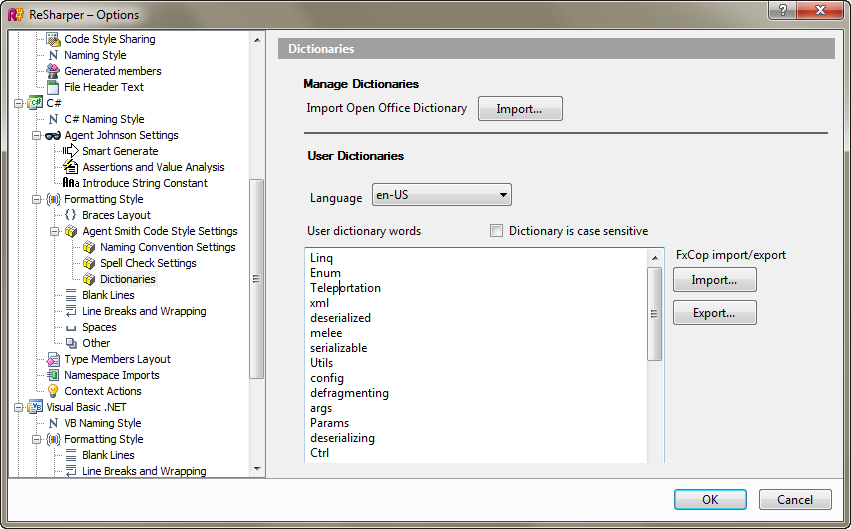The image size is (851, 529).
Task: Import an Open Office Dictionary
Action: pyautogui.click(x=520, y=109)
